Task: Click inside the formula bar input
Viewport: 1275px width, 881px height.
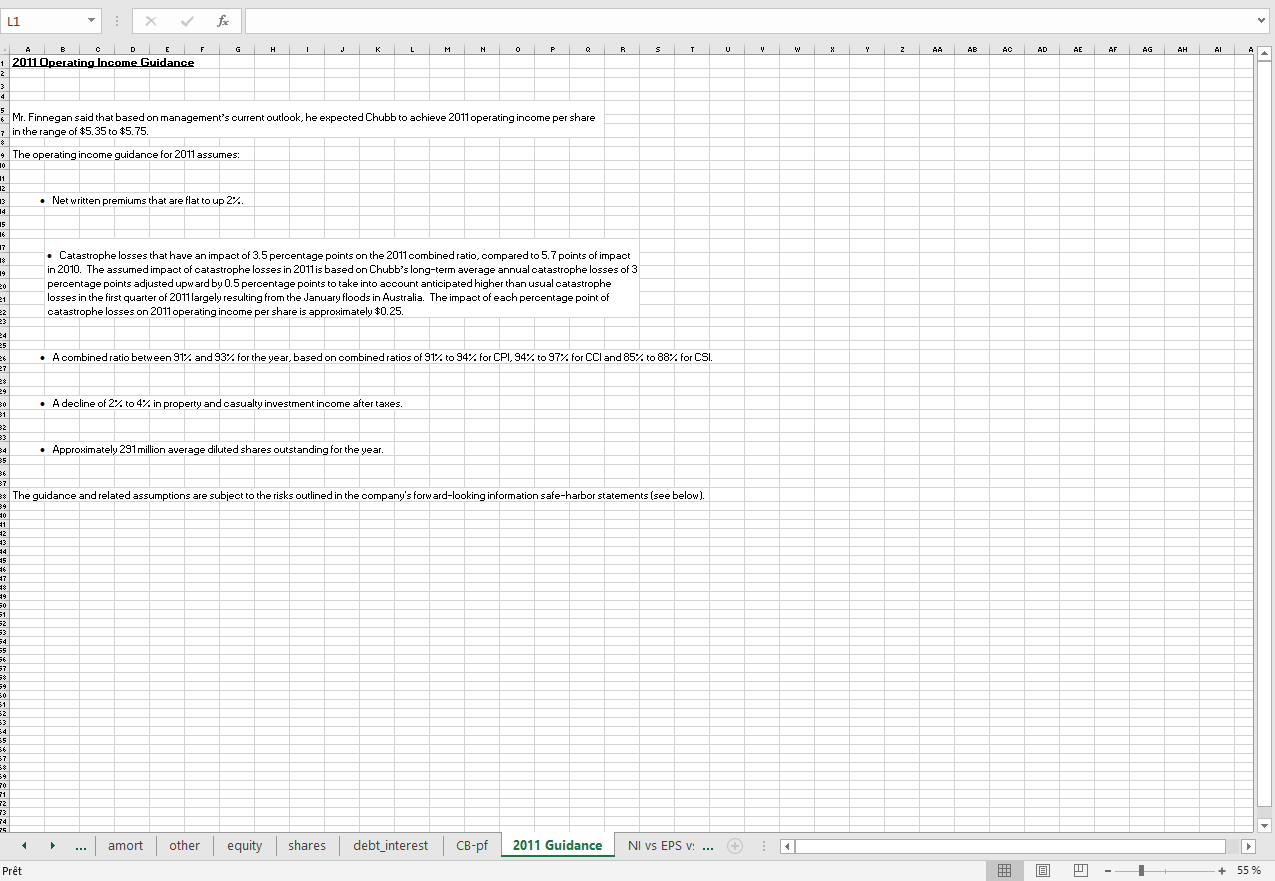Action: pyautogui.click(x=748, y=21)
